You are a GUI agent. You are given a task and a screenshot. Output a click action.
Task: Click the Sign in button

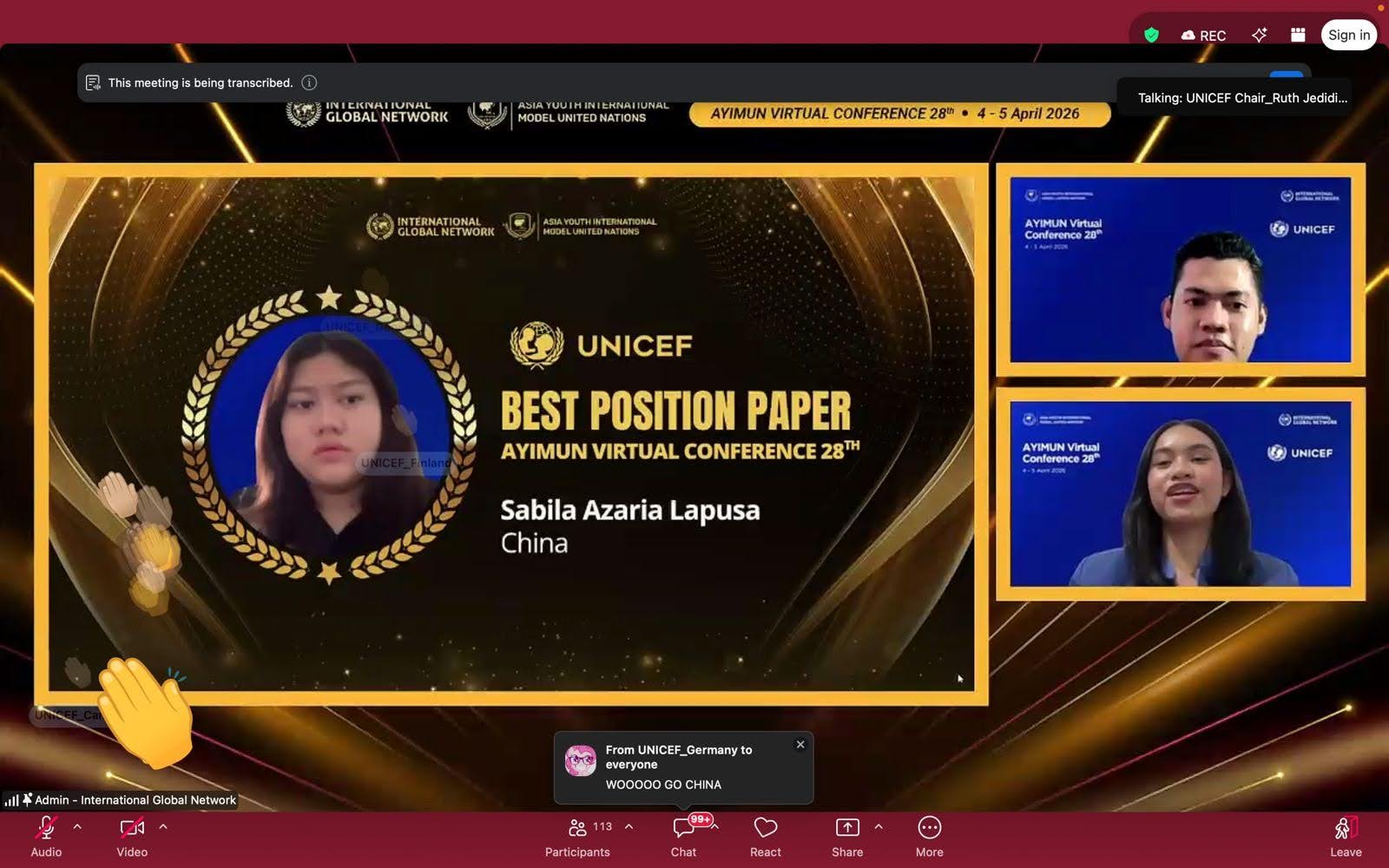click(1348, 35)
